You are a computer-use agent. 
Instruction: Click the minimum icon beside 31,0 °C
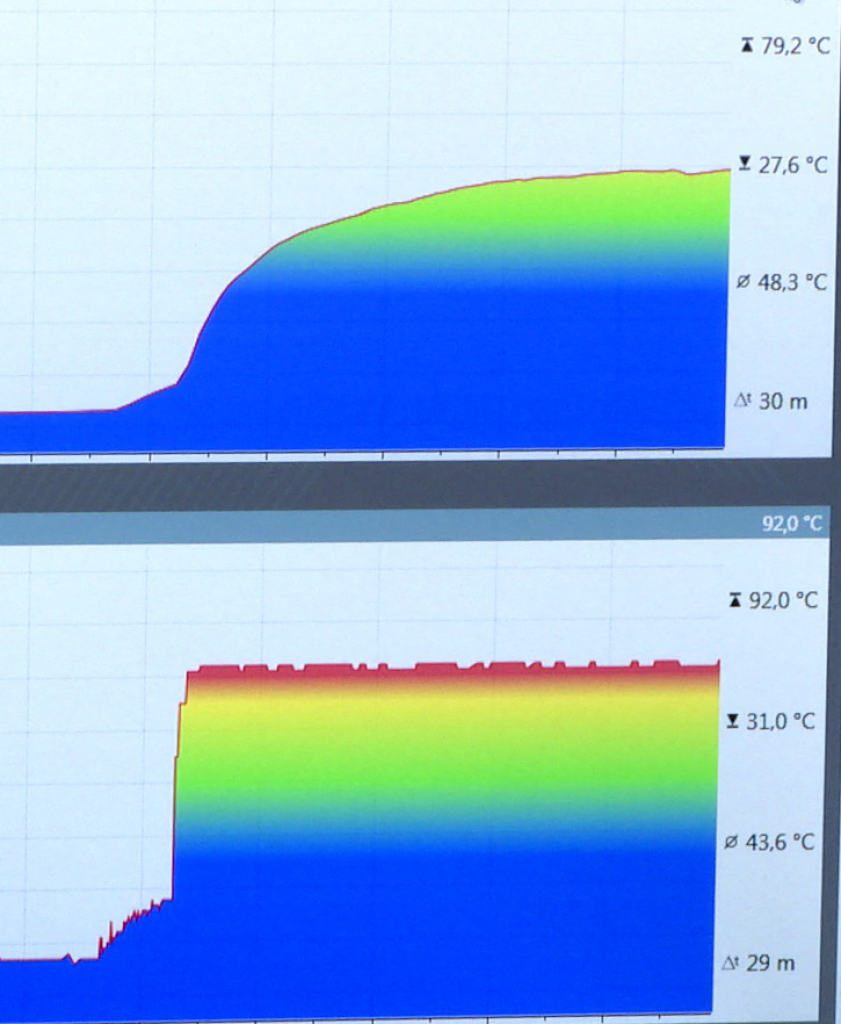pos(733,721)
